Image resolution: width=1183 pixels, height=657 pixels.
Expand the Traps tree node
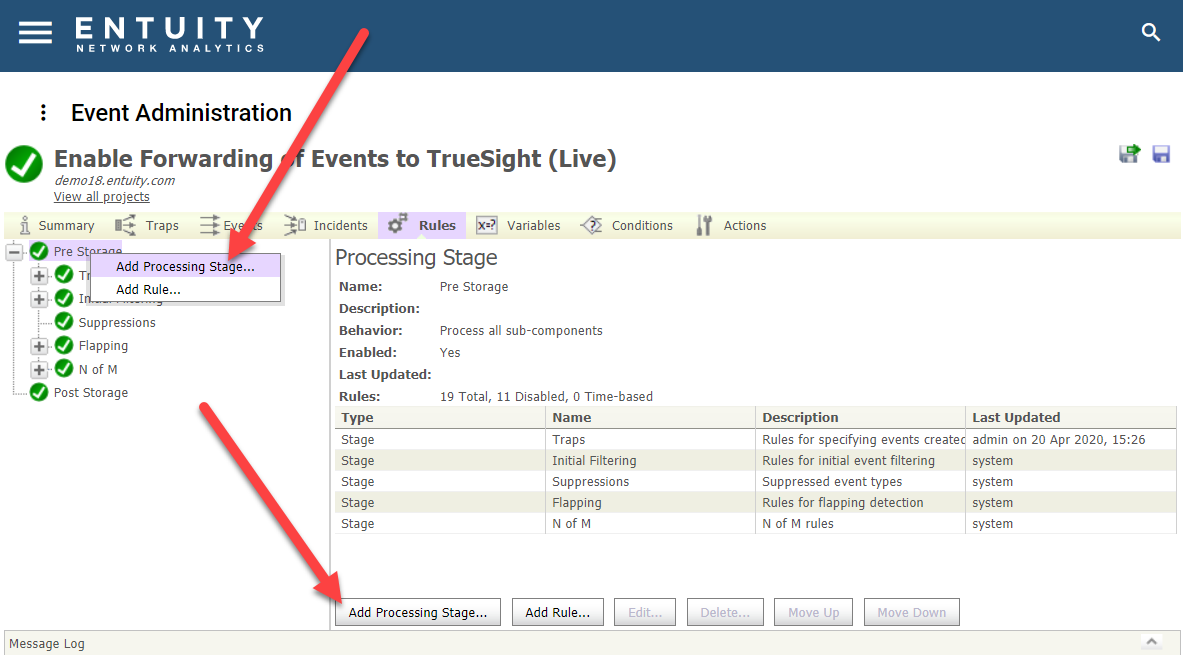click(39, 275)
